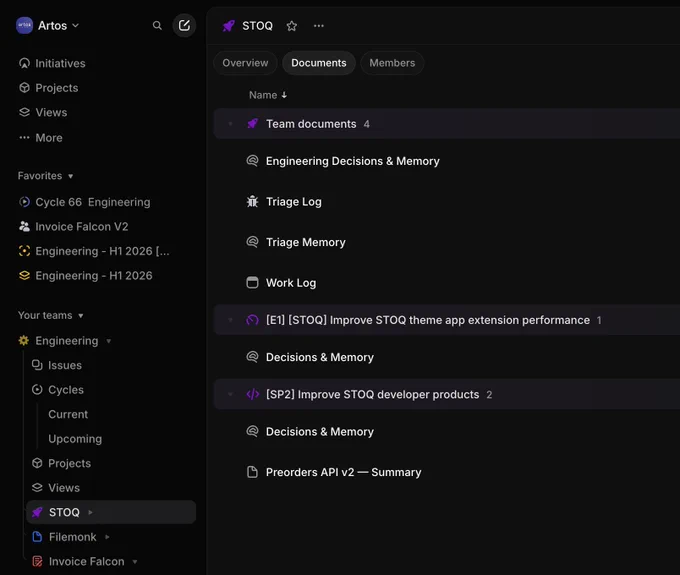This screenshot has width=680, height=575.
Task: Open the Work Log document
Action: tap(291, 283)
